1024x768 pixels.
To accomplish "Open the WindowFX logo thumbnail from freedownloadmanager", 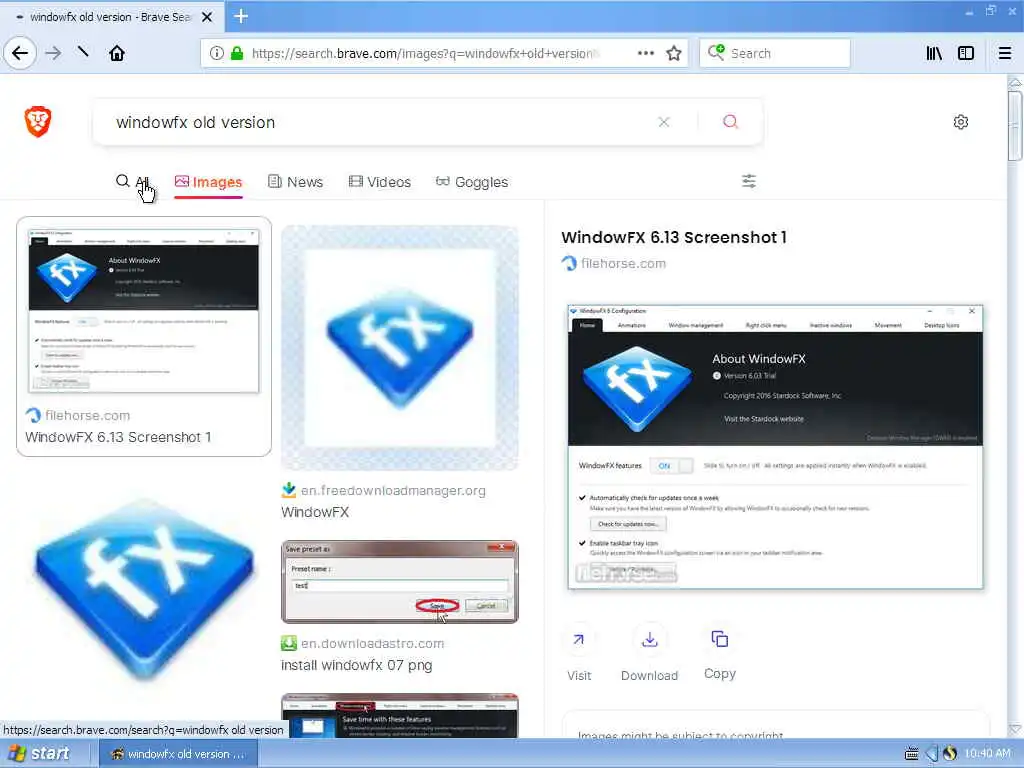I will click(400, 347).
